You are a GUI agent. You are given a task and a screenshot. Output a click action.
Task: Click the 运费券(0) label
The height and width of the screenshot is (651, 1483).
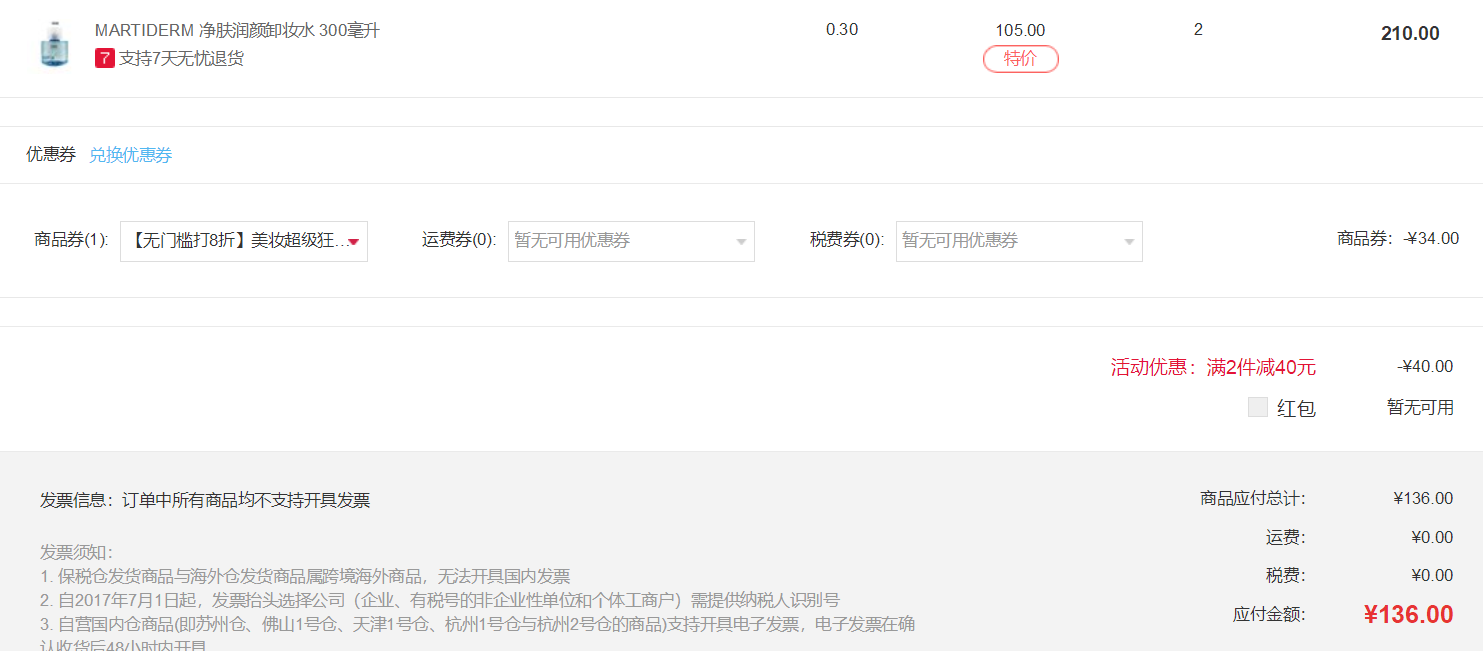(x=459, y=240)
